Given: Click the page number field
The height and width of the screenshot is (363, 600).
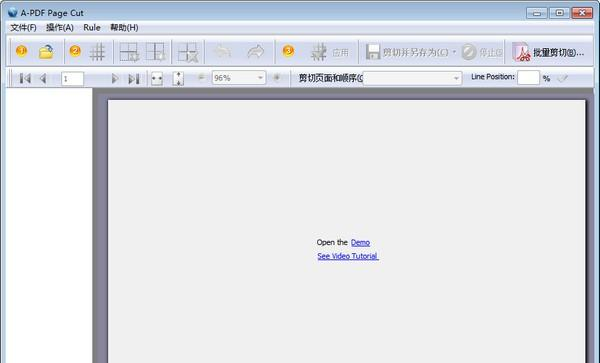Looking at the screenshot, I should point(72,79).
